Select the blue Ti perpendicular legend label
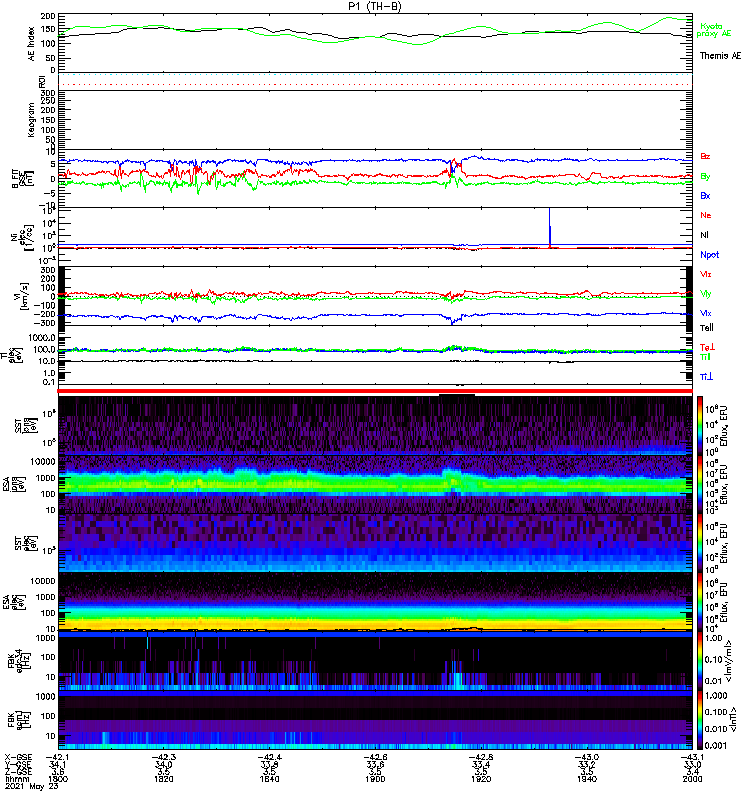This screenshot has width=750, height=800. 707,377
